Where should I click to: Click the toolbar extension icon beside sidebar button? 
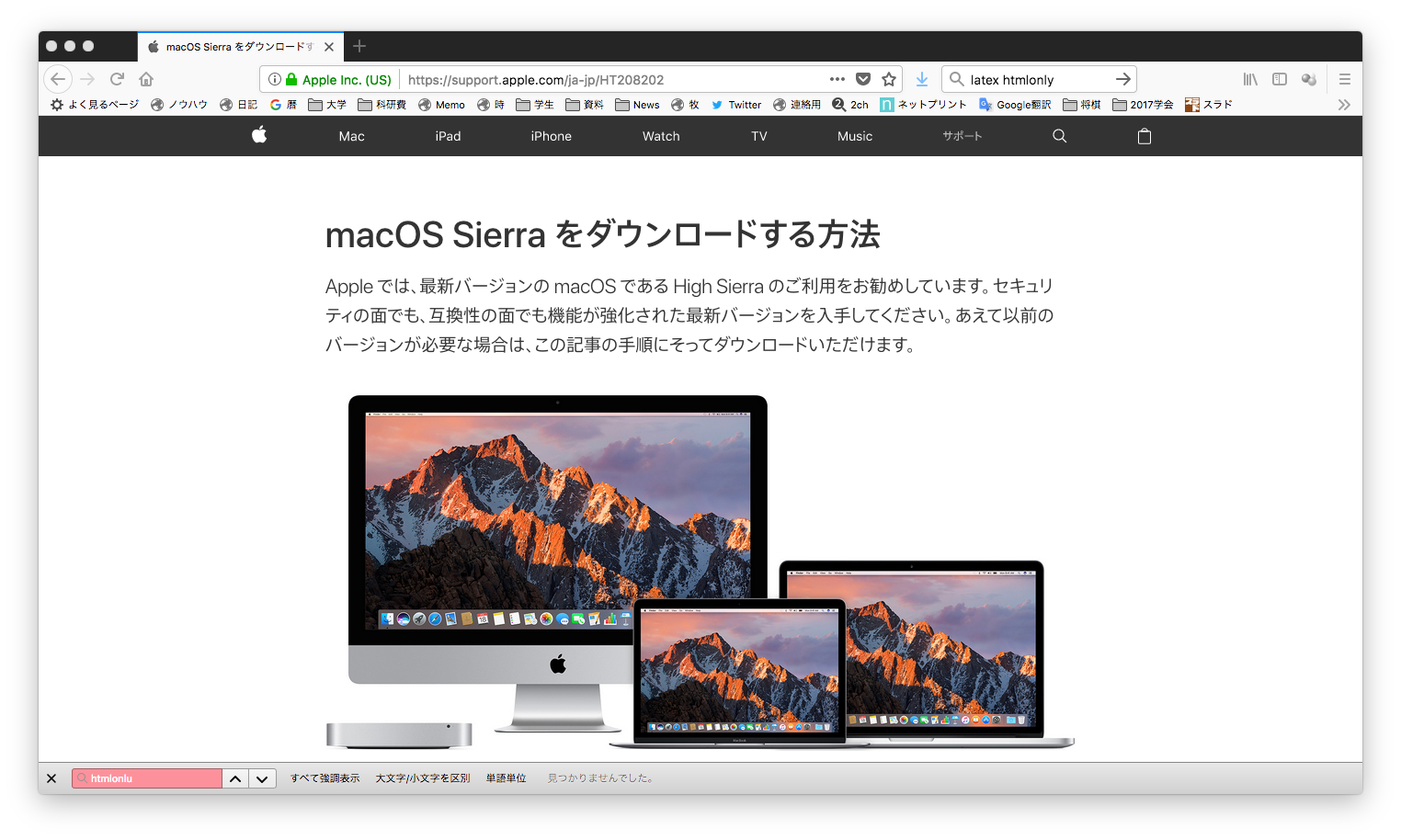click(x=1309, y=79)
